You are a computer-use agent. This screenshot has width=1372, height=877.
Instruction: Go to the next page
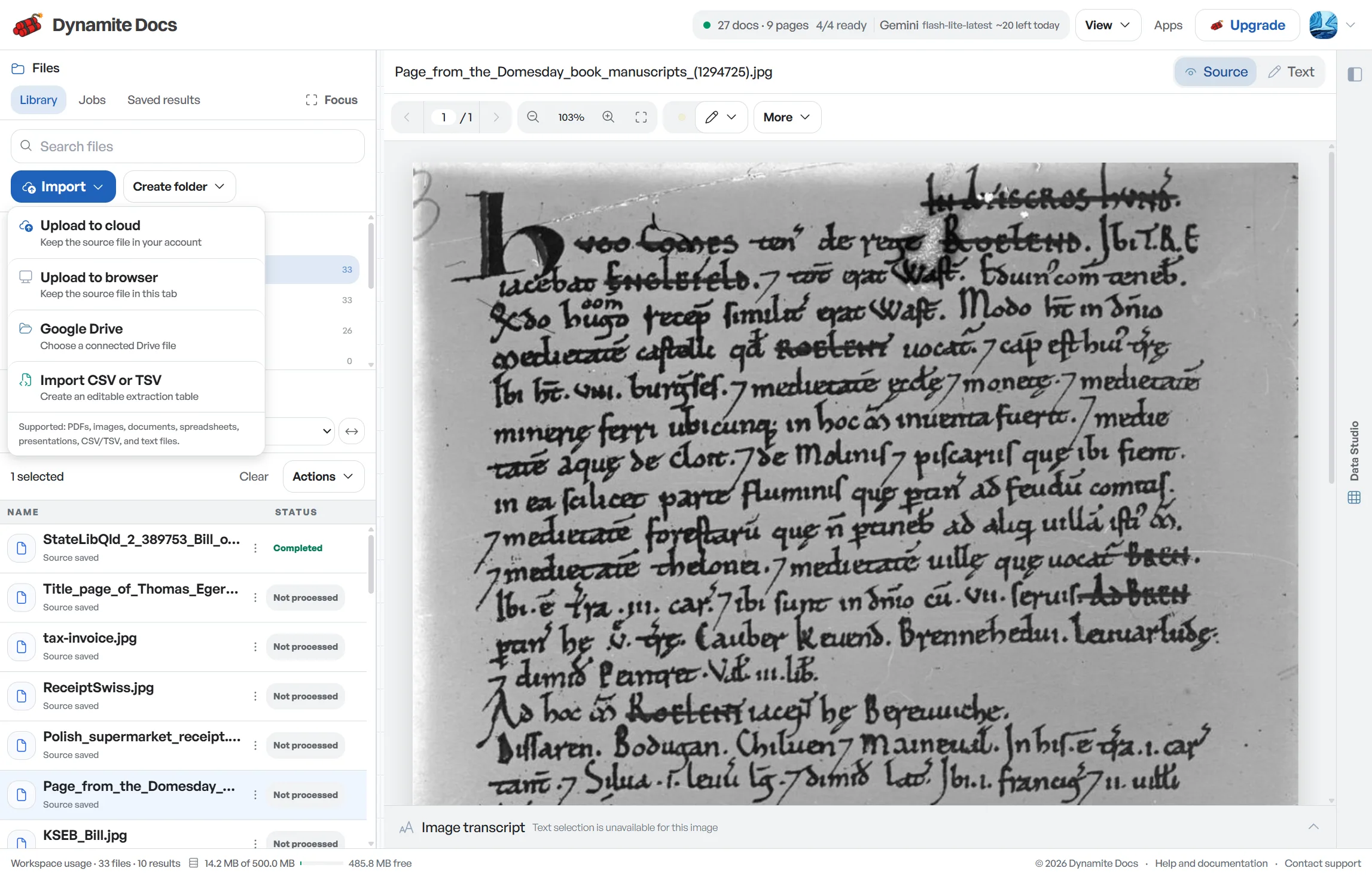(x=496, y=117)
